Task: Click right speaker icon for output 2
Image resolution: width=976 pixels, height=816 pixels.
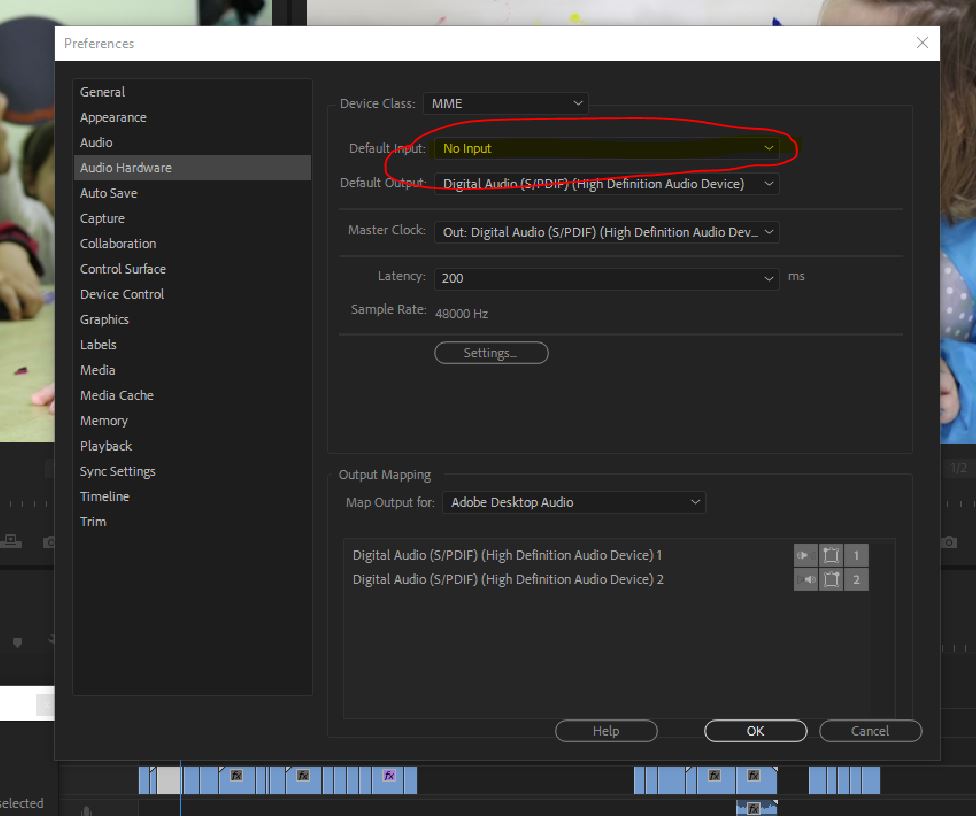Action: click(805, 579)
